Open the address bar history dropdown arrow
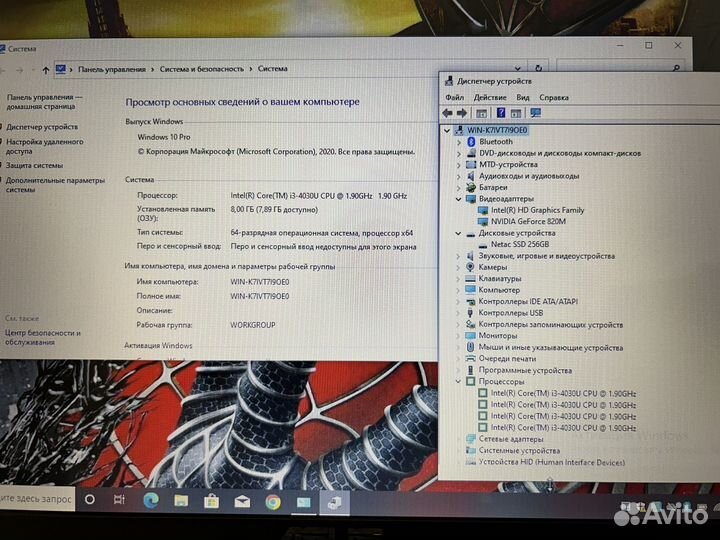Image resolution: width=720 pixels, height=540 pixels. pos(518,68)
